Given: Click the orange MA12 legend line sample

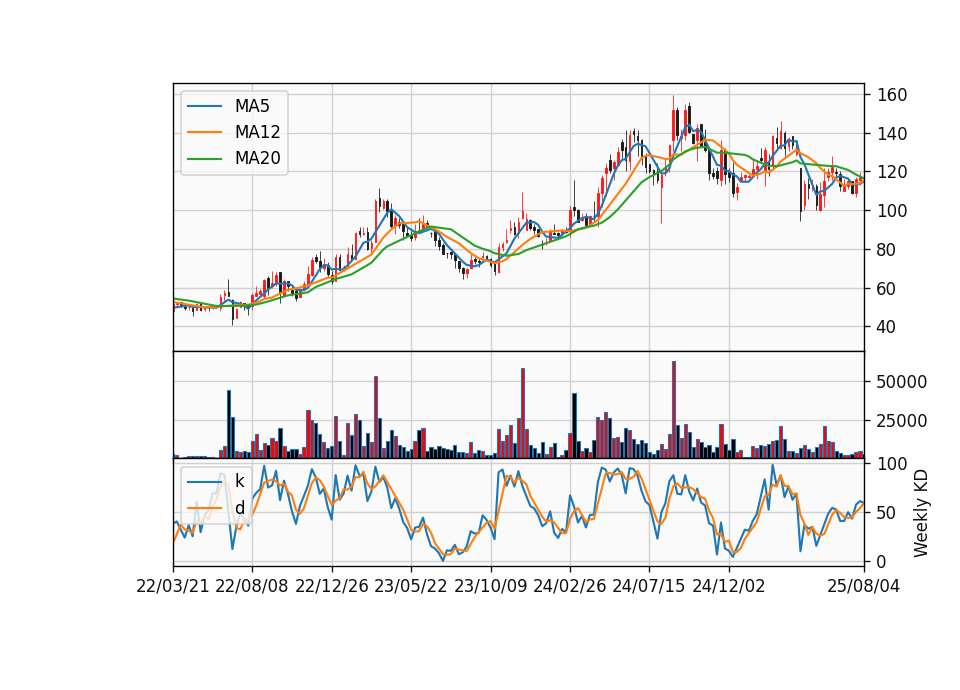Looking at the screenshot, I should [204, 132].
